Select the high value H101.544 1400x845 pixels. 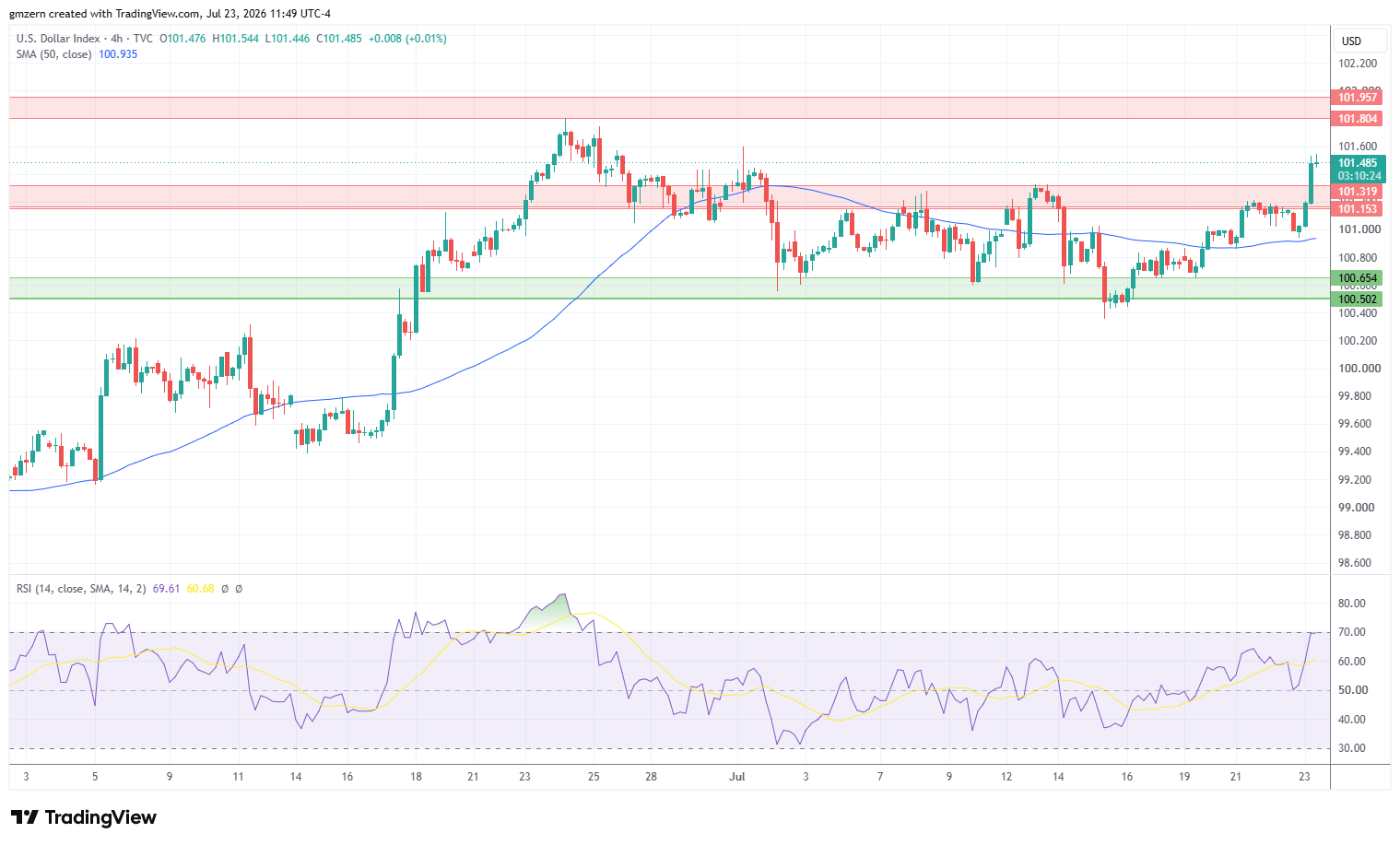click(x=236, y=39)
